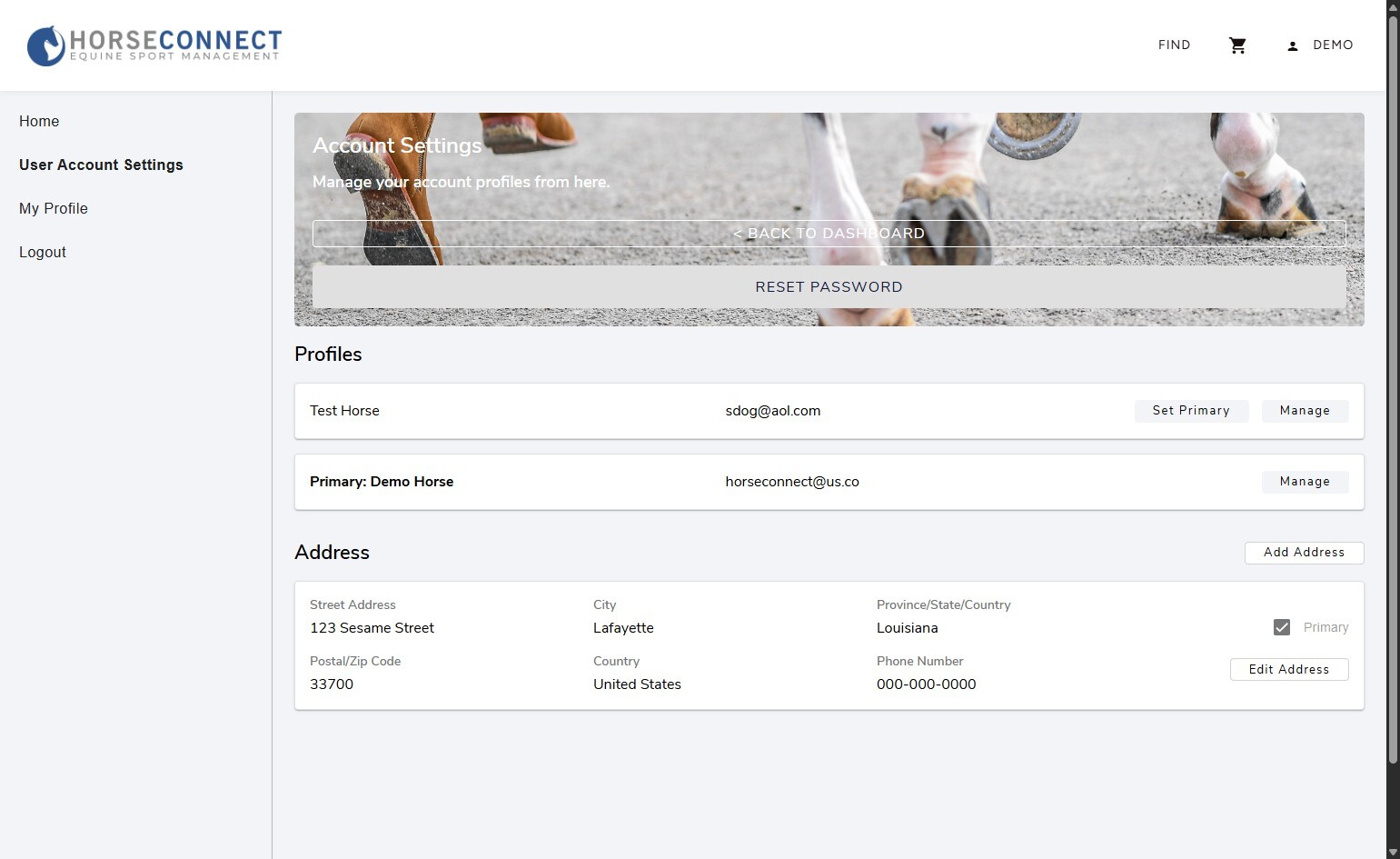1400x859 pixels.
Task: Edit the 123 Sesame Street address
Action: click(1288, 670)
